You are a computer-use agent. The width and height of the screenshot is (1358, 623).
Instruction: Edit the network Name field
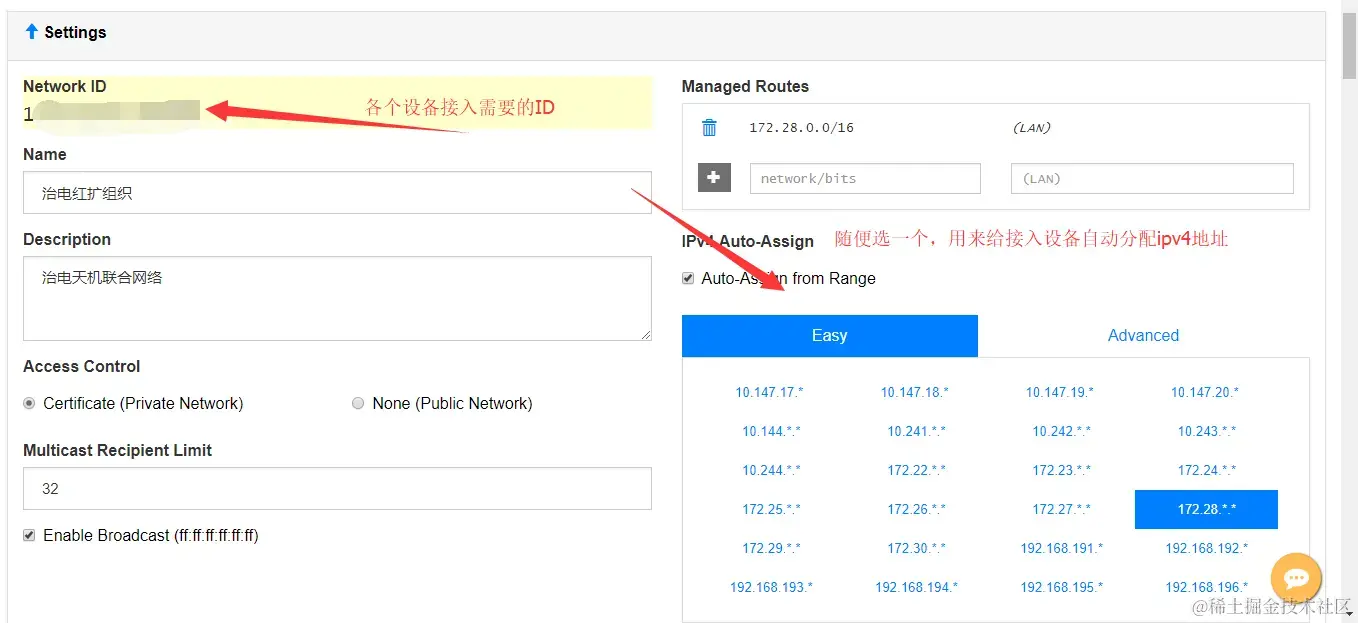tap(337, 193)
